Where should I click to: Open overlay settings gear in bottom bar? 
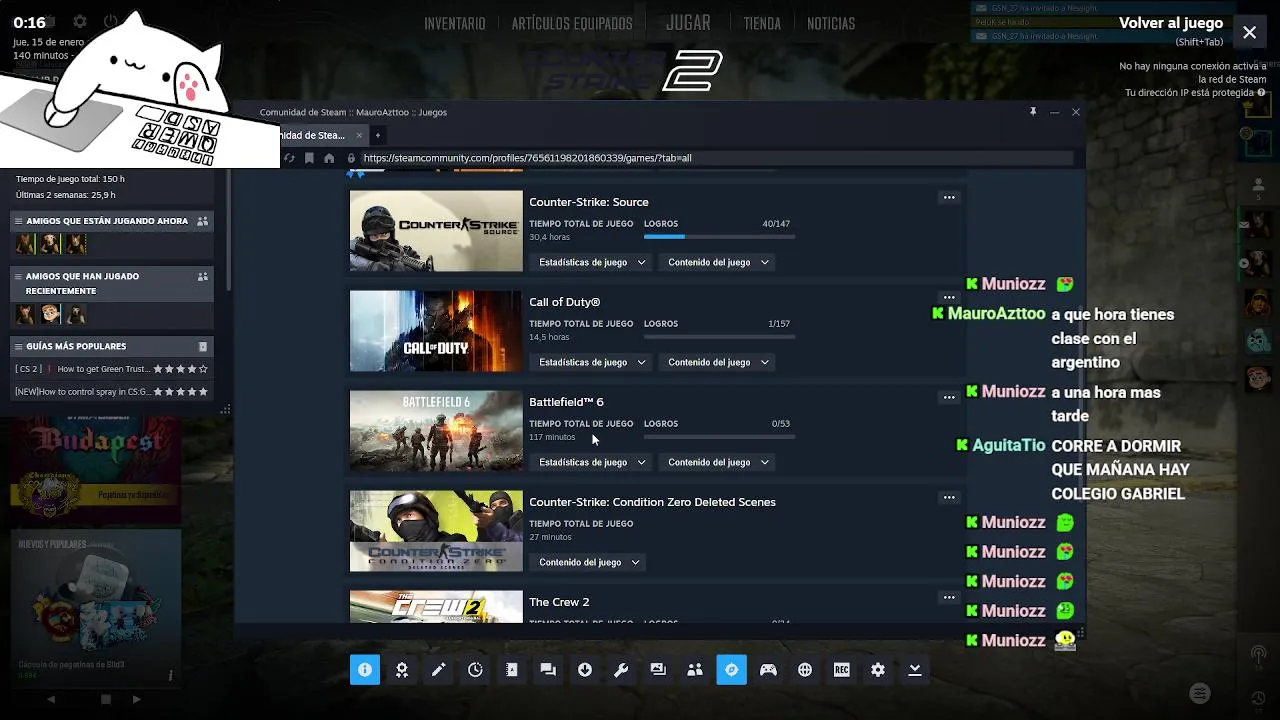[x=878, y=670]
